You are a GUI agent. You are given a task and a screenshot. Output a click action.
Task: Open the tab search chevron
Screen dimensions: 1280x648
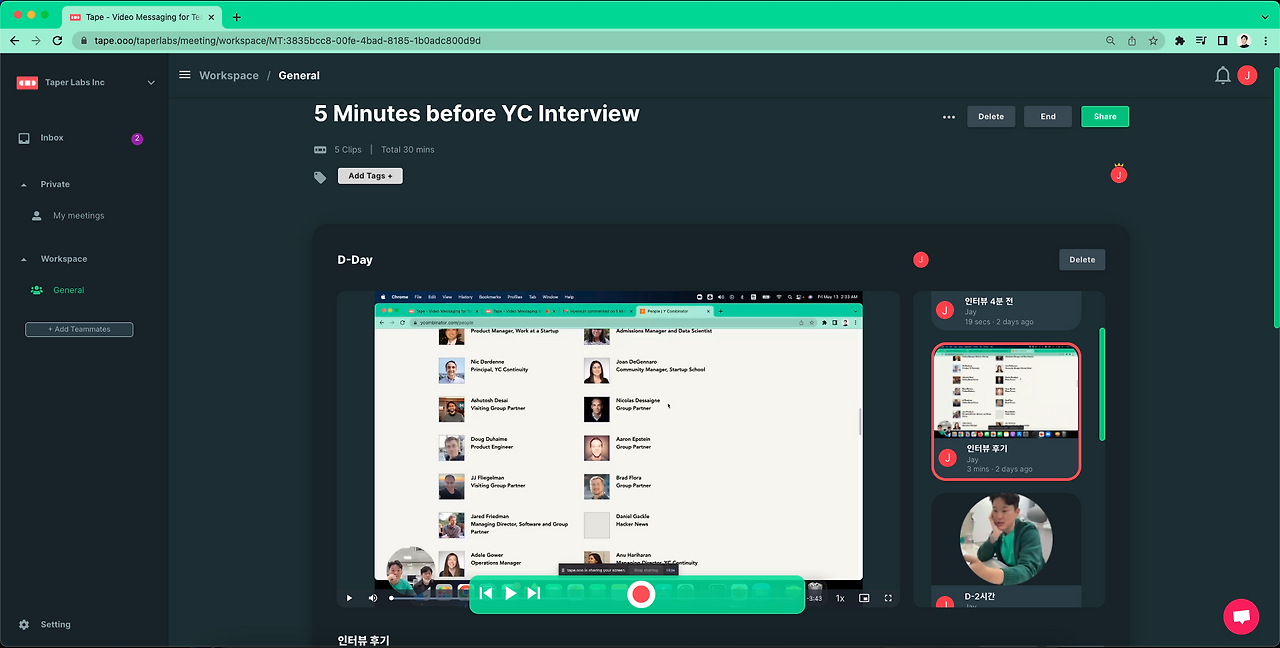1264,16
